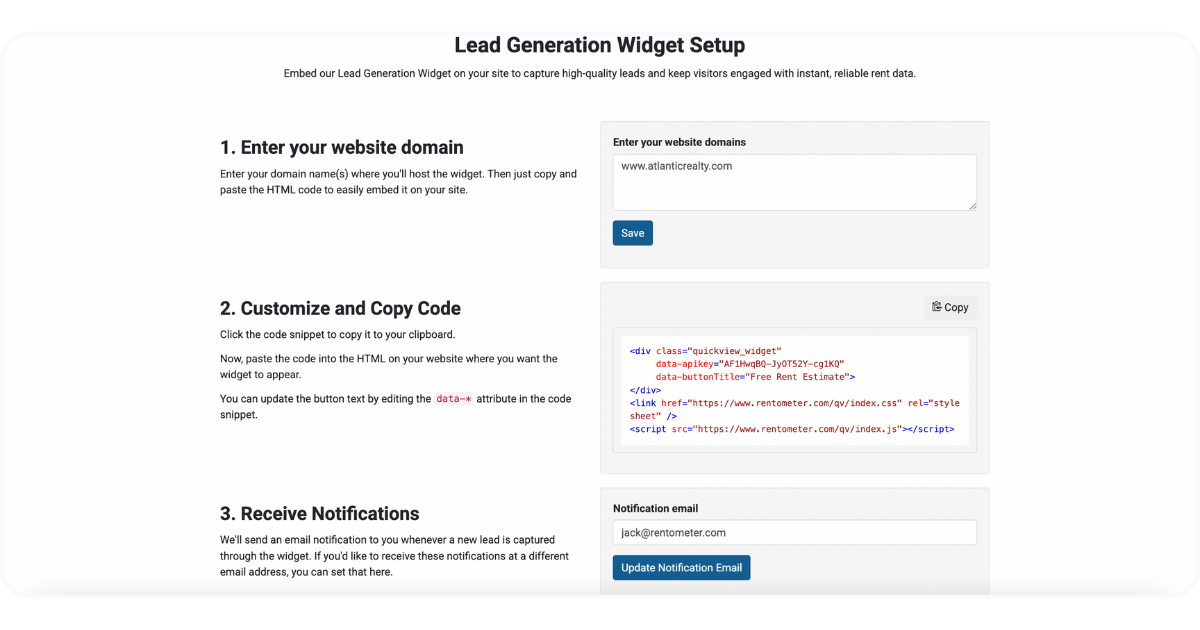Select heading "1. Enter your website domain"
The width and height of the screenshot is (1200, 630).
[x=342, y=147]
